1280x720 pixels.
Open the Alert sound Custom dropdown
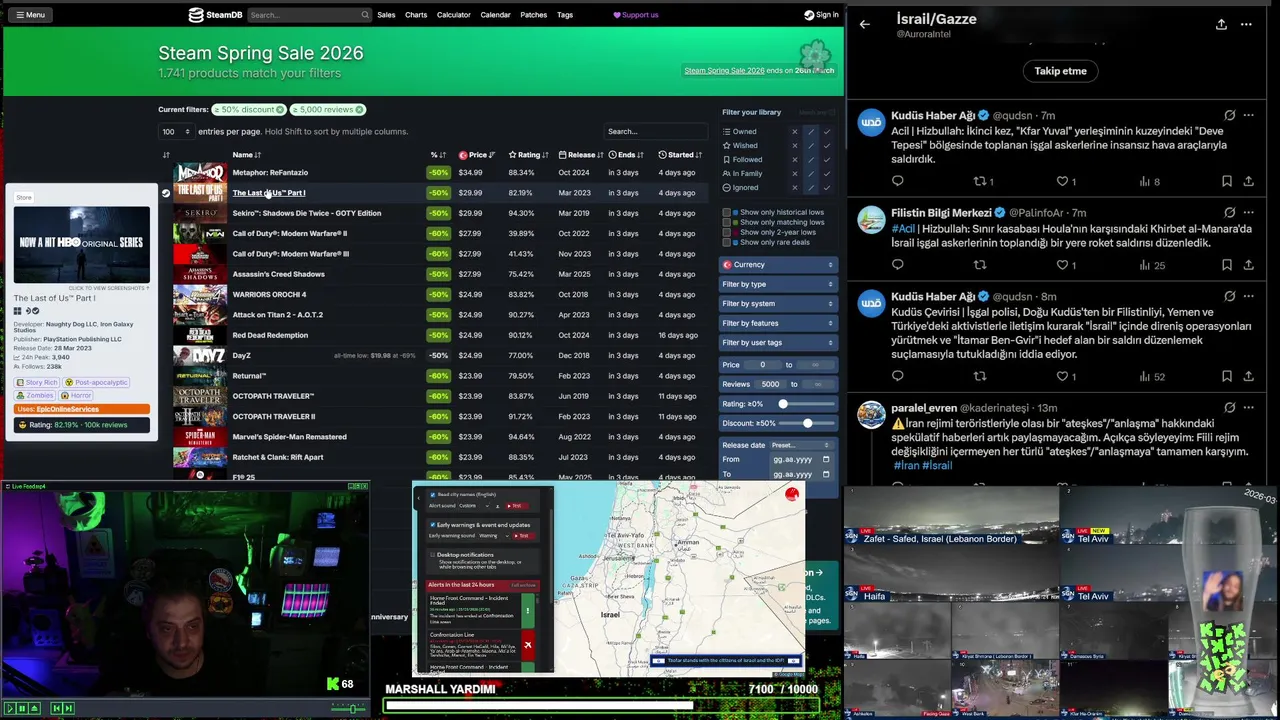coord(475,506)
